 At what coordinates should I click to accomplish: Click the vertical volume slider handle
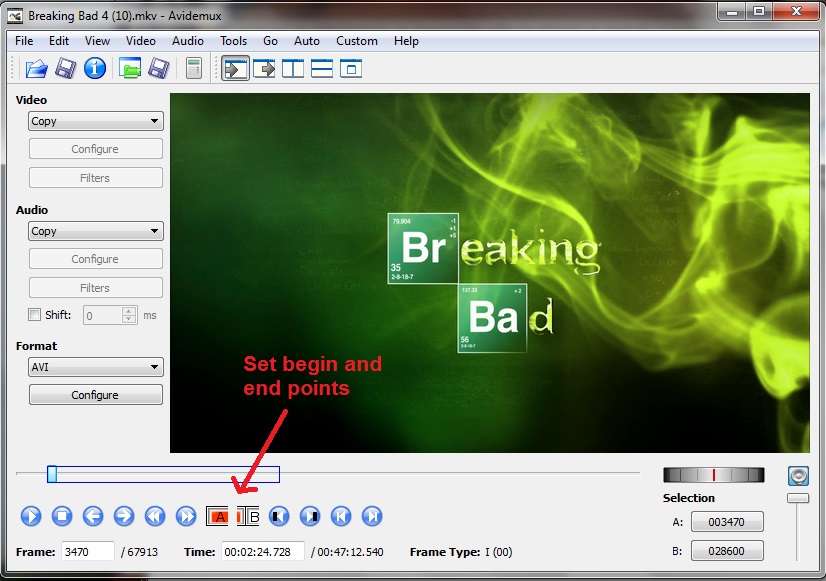coord(798,498)
